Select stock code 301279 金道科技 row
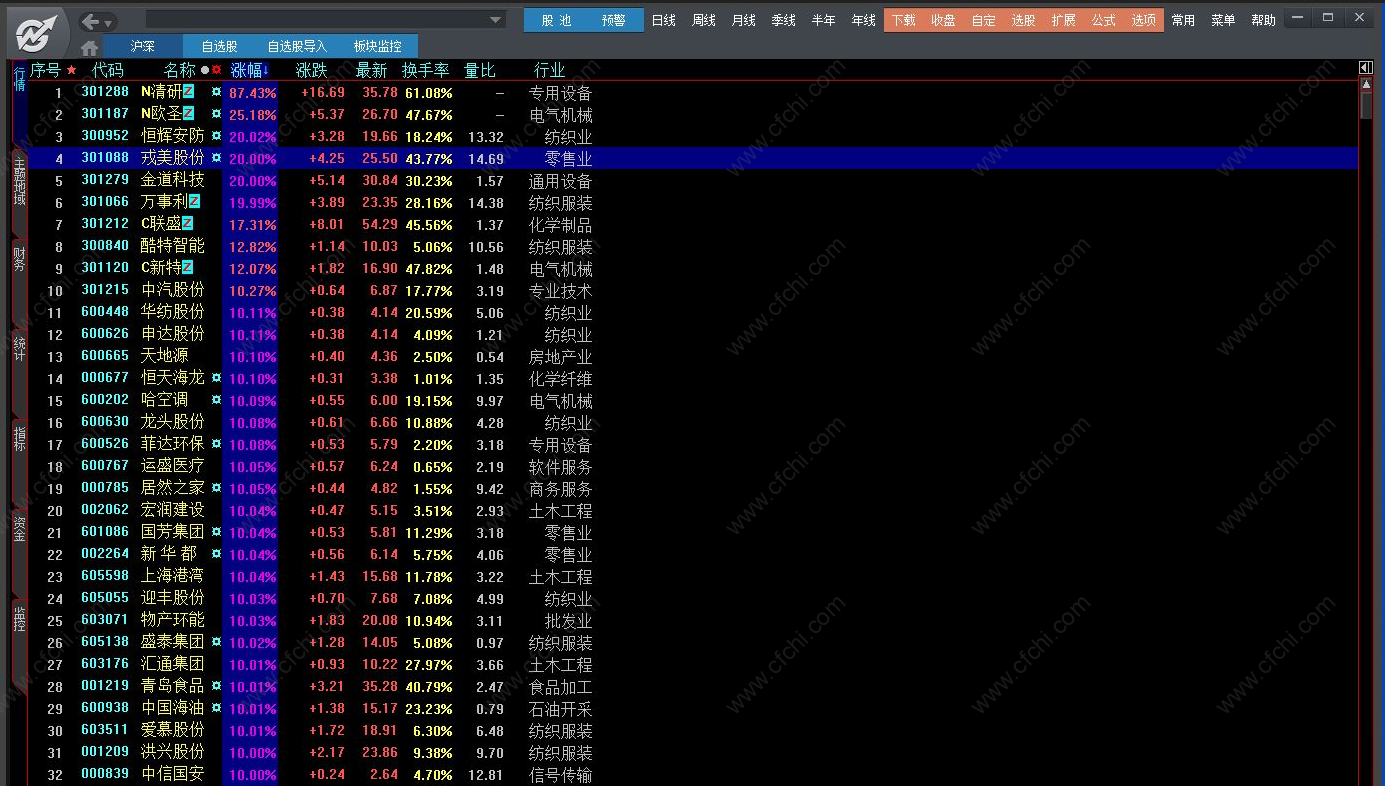Viewport: 1385px width, 786px height. tap(692, 180)
